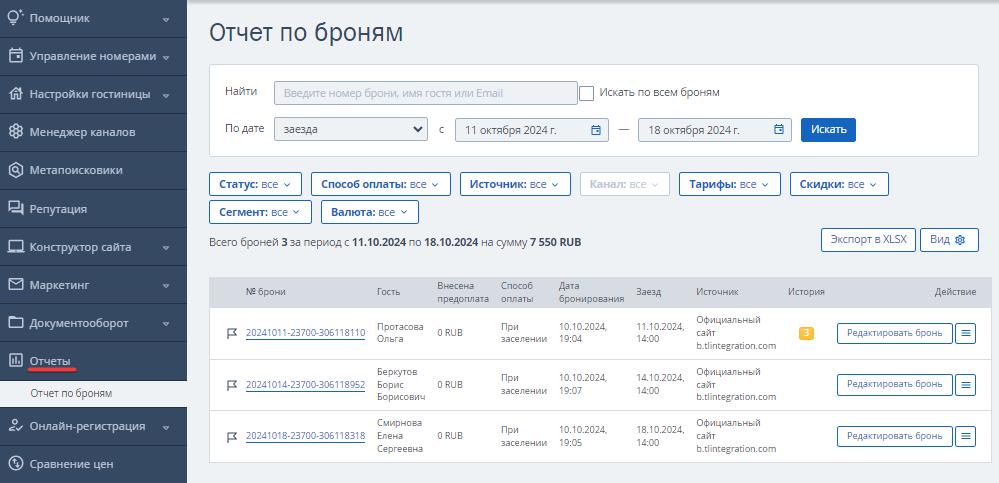The width and height of the screenshot is (999, 483).
Task: Click the Сравнение цен icon
Action: click(x=15, y=464)
